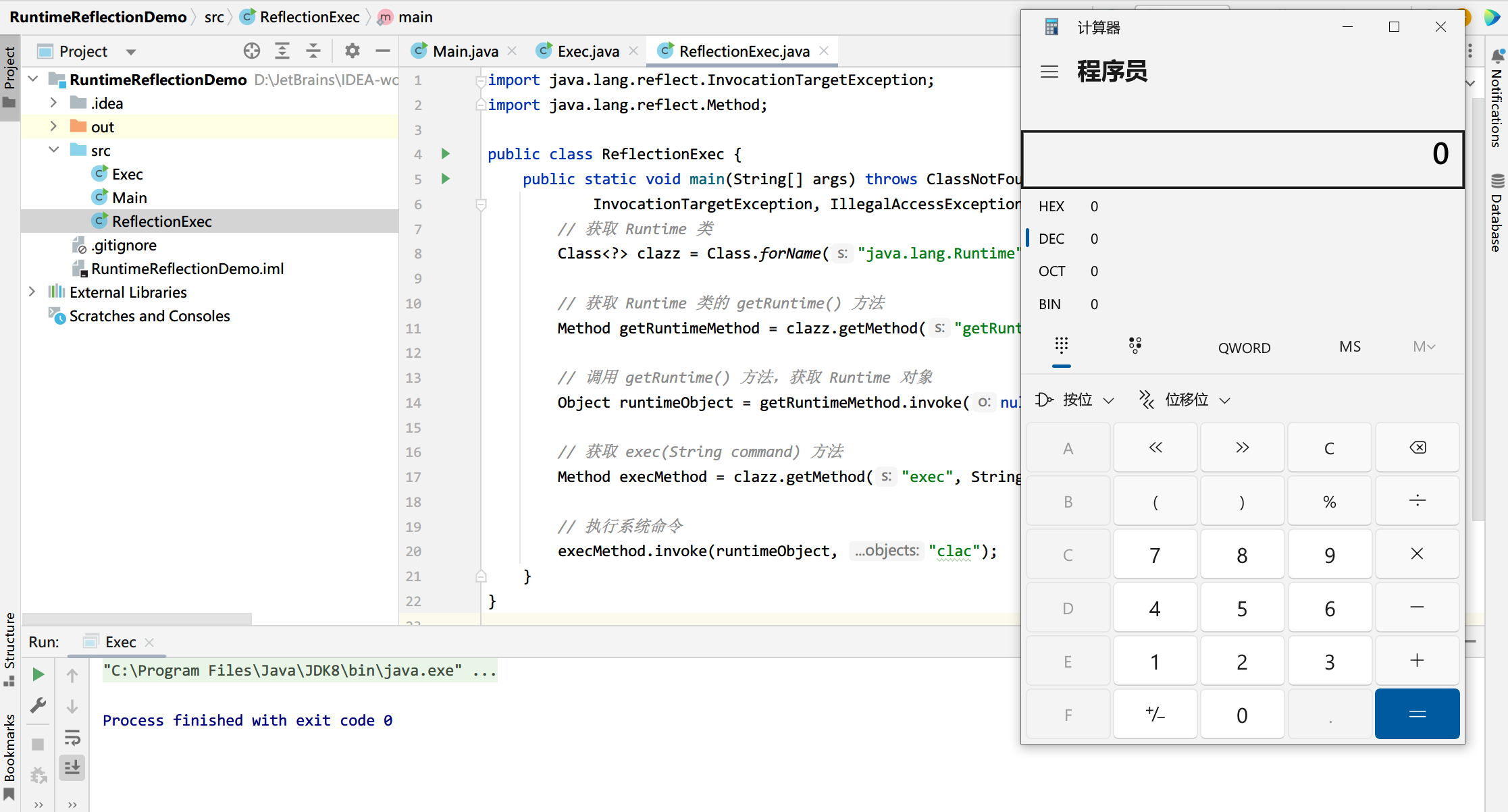Click the down arrow in Run console toolbar
The height and width of the screenshot is (812, 1508).
tap(72, 706)
